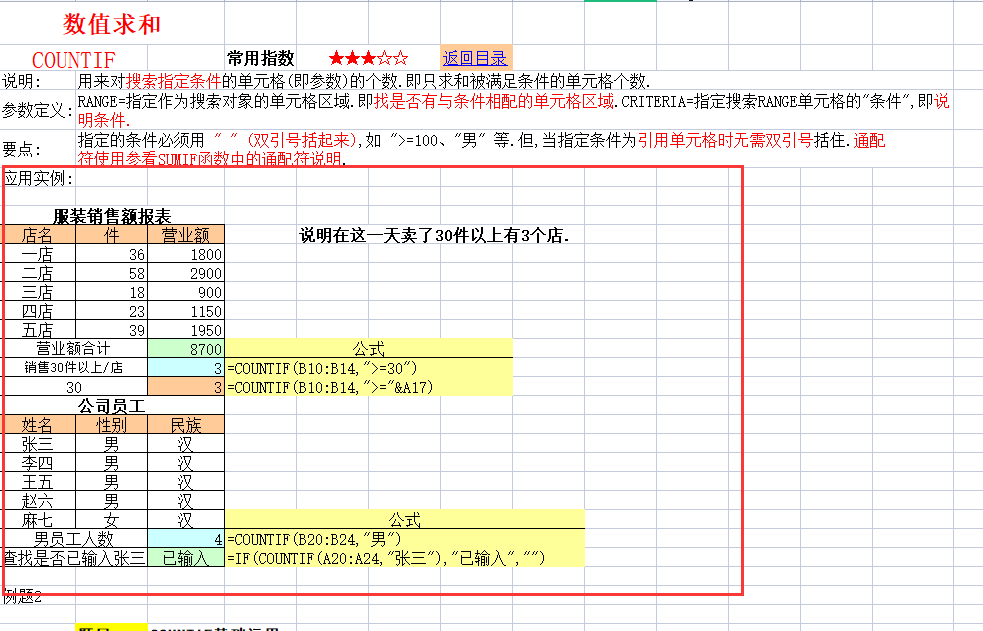The width and height of the screenshot is (983, 631).
Task: Select the green 8700 total cell
Action: click(186, 348)
